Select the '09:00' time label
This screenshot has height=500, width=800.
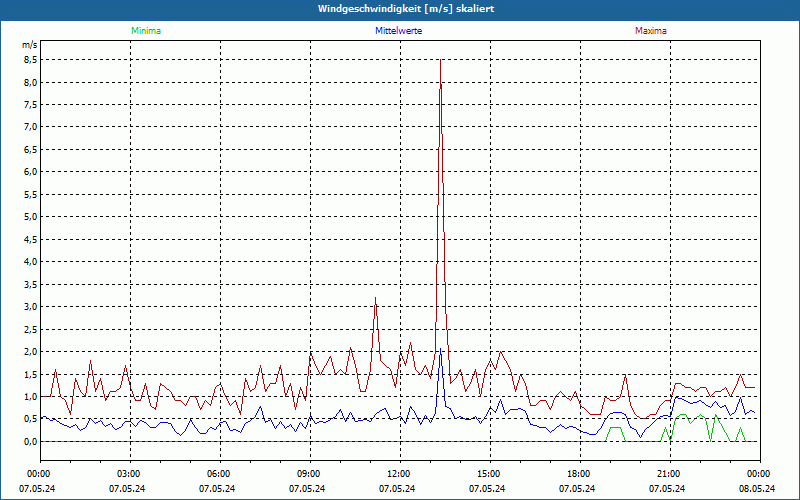point(310,474)
